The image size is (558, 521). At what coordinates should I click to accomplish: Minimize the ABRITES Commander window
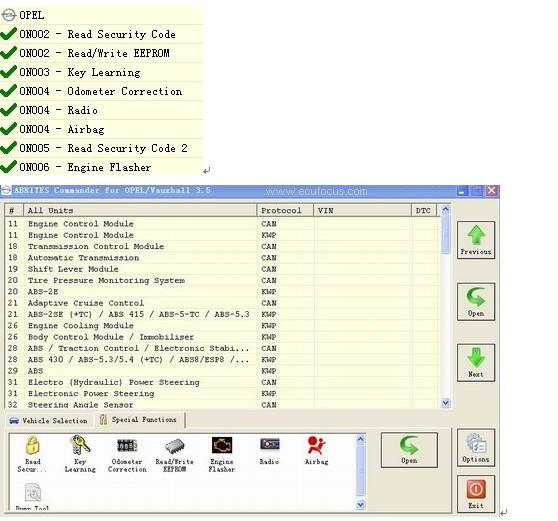pyautogui.click(x=462, y=191)
